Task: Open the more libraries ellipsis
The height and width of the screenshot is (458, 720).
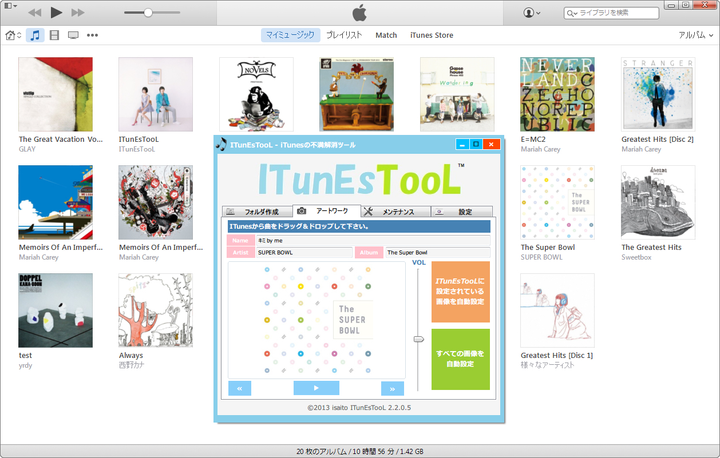Action: click(x=92, y=35)
